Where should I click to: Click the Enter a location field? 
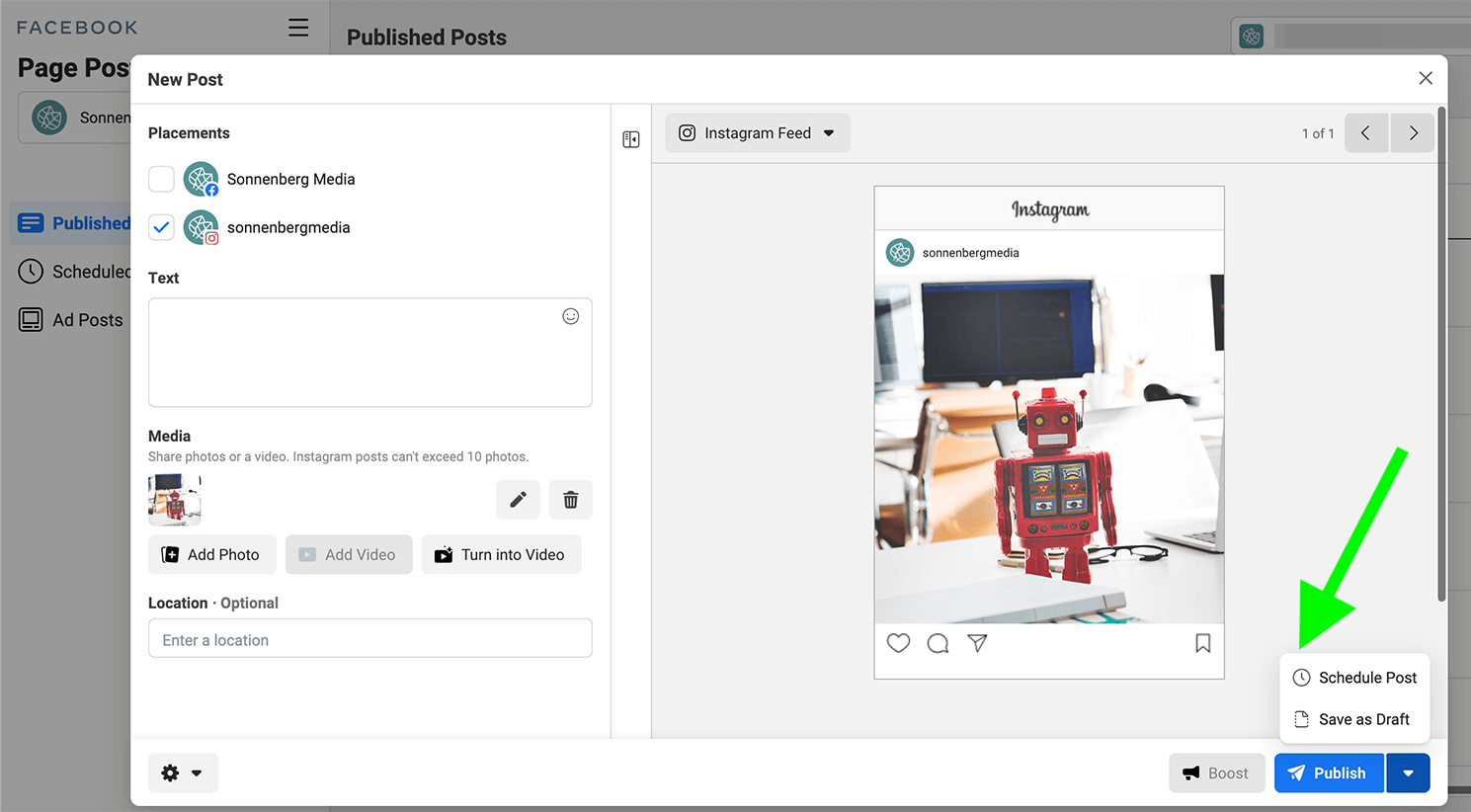click(x=370, y=638)
